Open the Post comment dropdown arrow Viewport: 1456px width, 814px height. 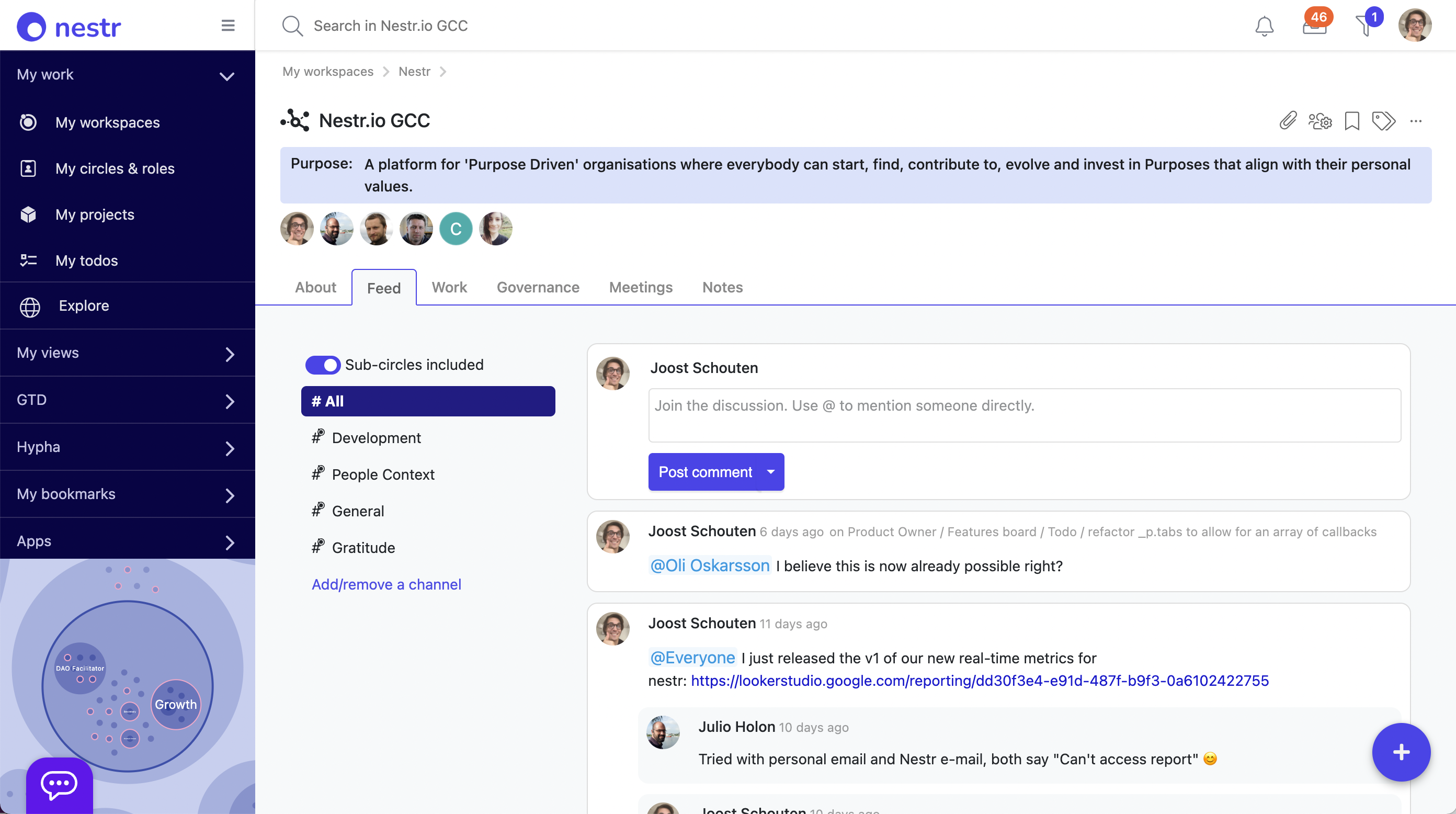(770, 471)
